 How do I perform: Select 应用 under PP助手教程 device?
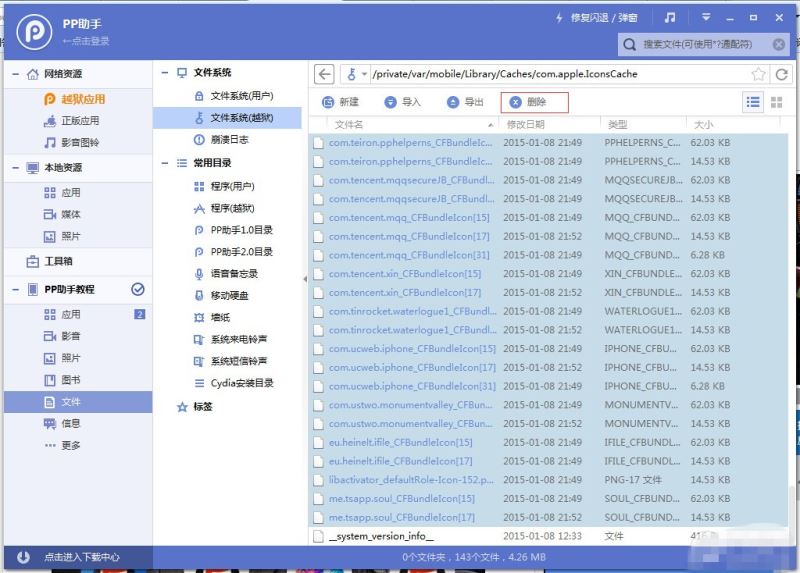[62, 314]
